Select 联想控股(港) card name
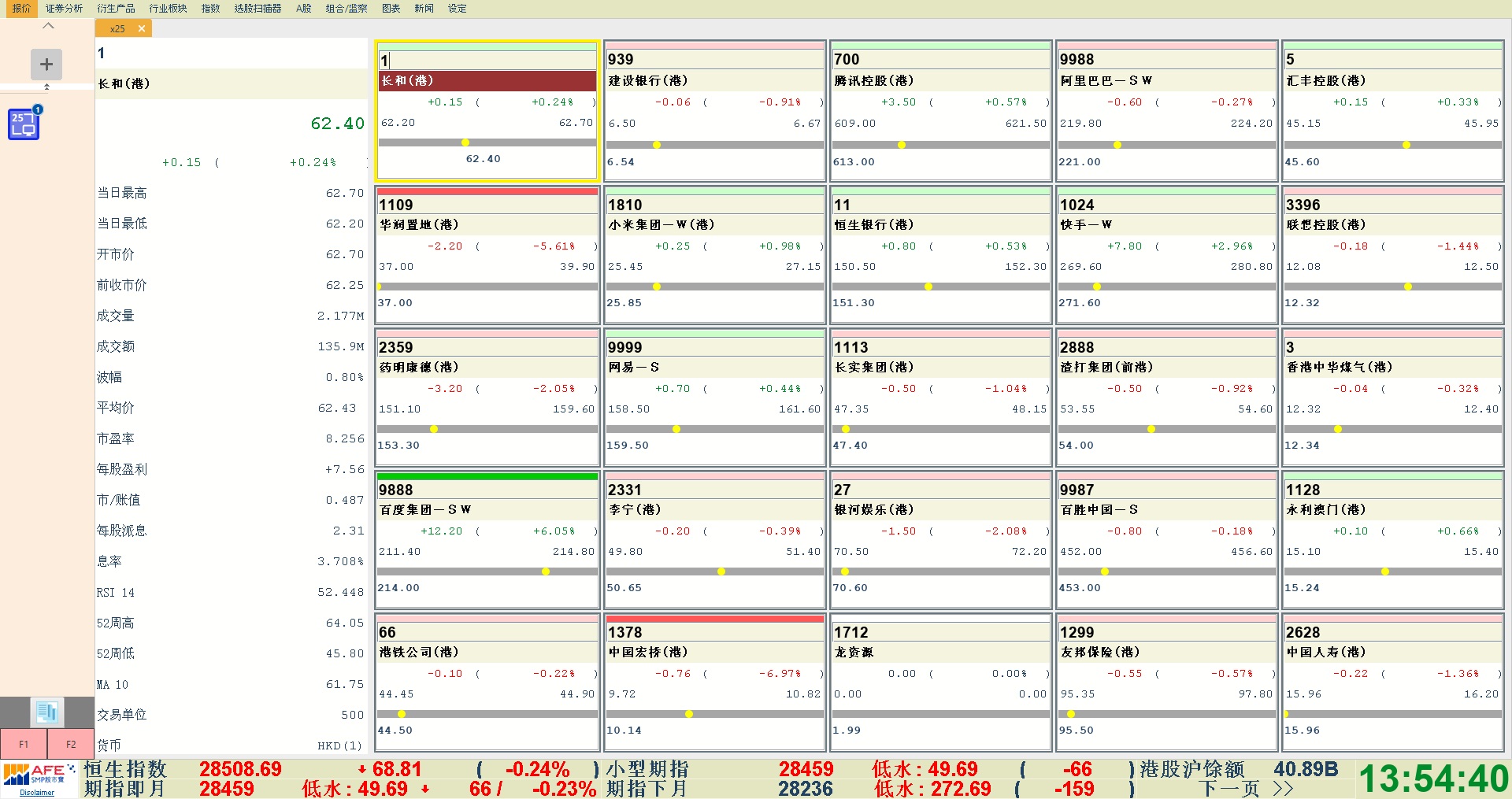The width and height of the screenshot is (1512, 799). (x=1325, y=224)
